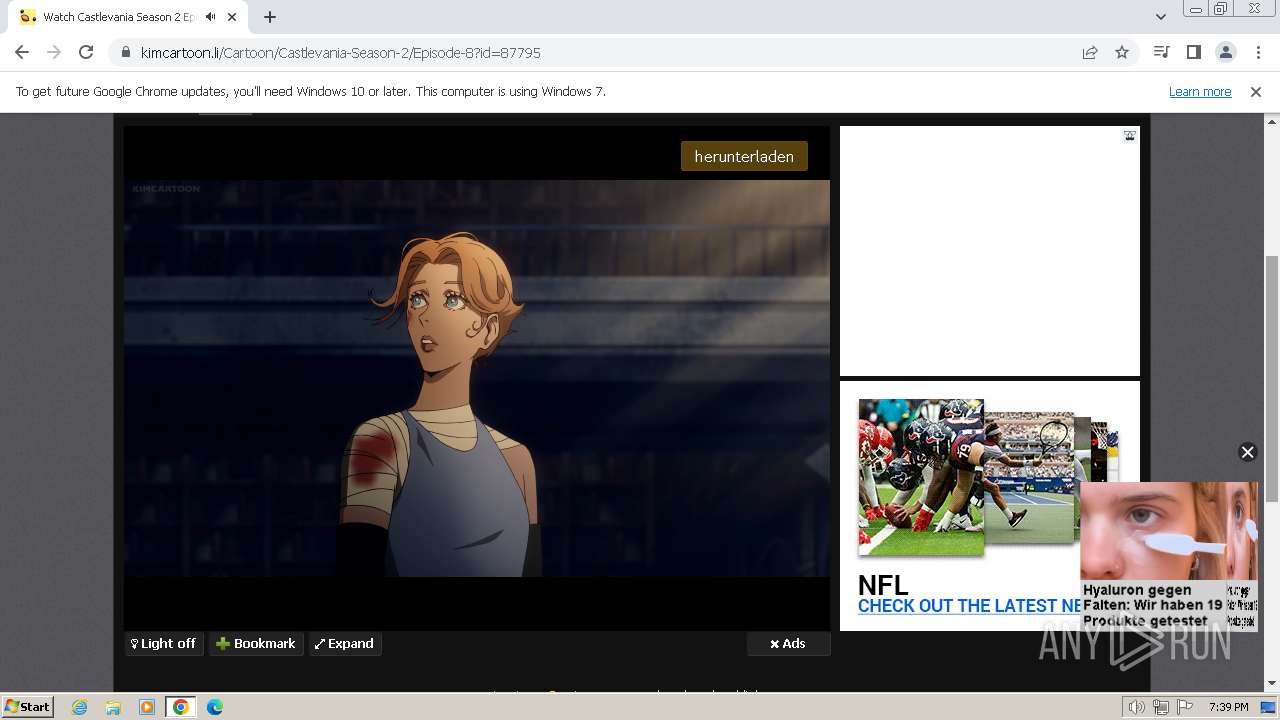
Task: Hide ads with the Ads button
Action: pyautogui.click(x=788, y=644)
